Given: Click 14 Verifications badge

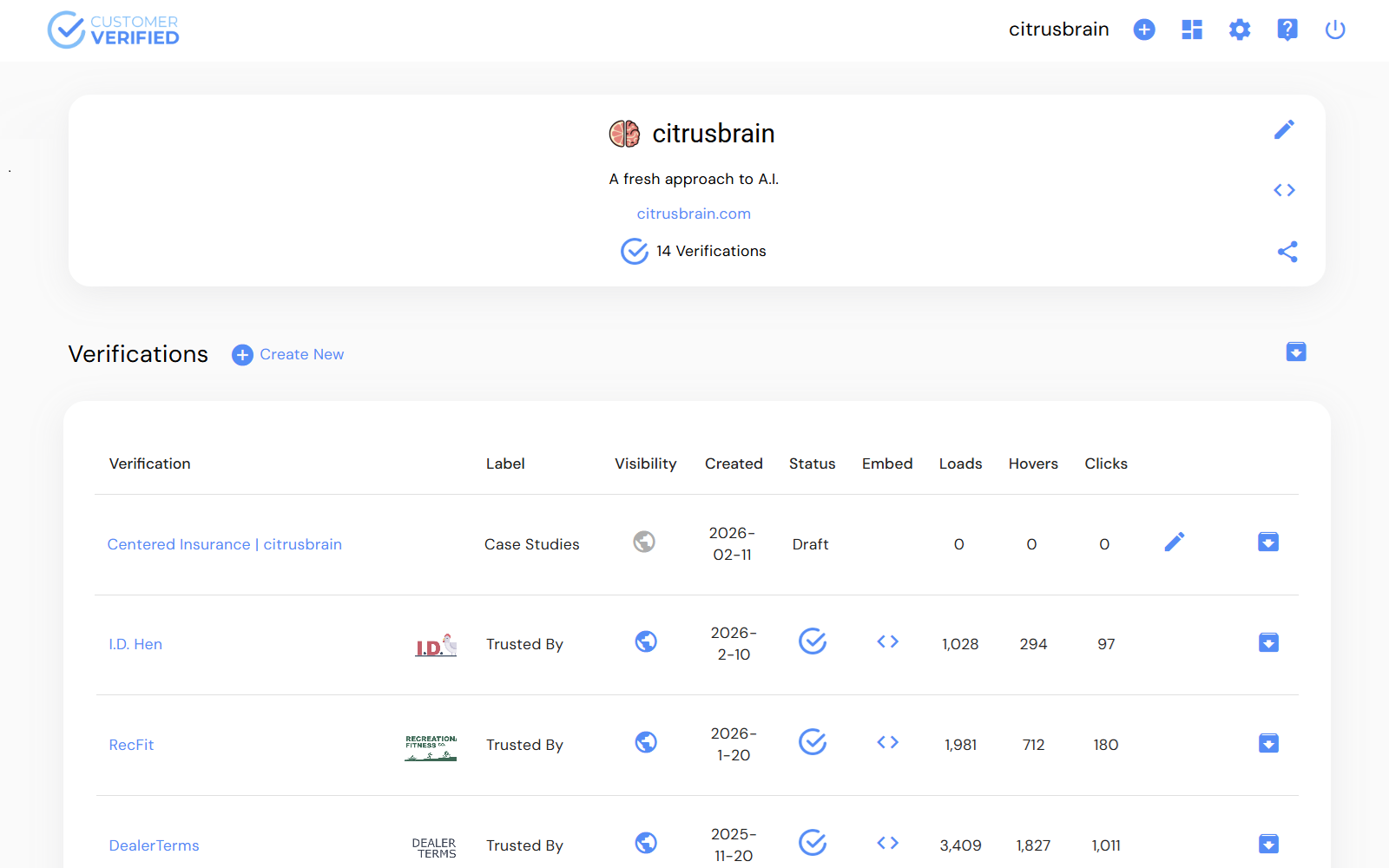Looking at the screenshot, I should coord(694,251).
